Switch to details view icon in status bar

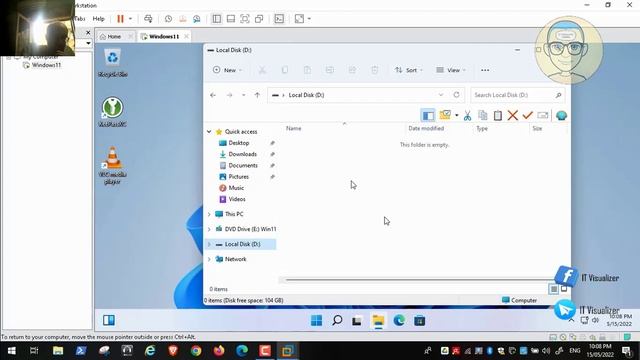tap(553, 289)
